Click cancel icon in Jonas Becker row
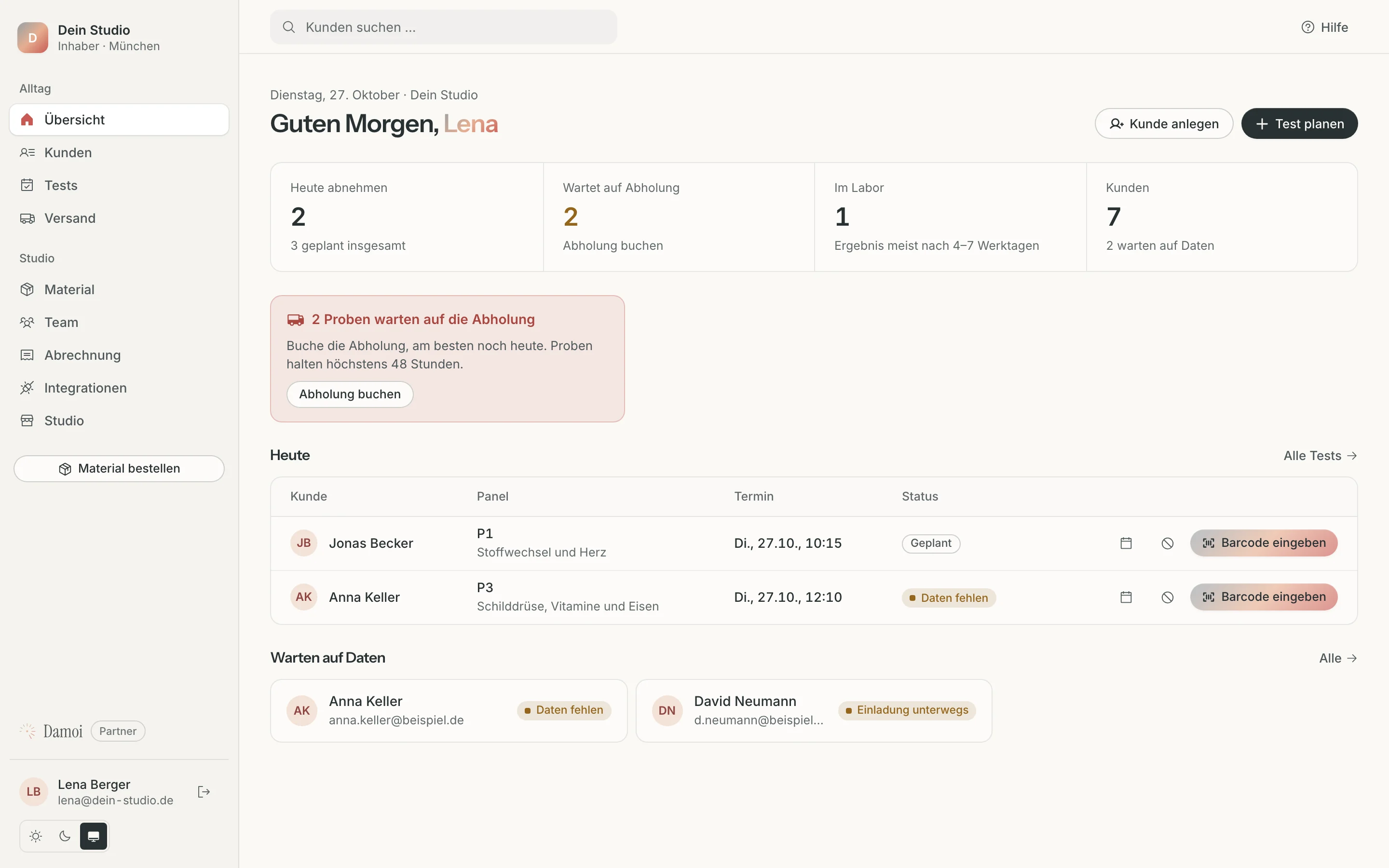The height and width of the screenshot is (868, 1389). (1167, 543)
